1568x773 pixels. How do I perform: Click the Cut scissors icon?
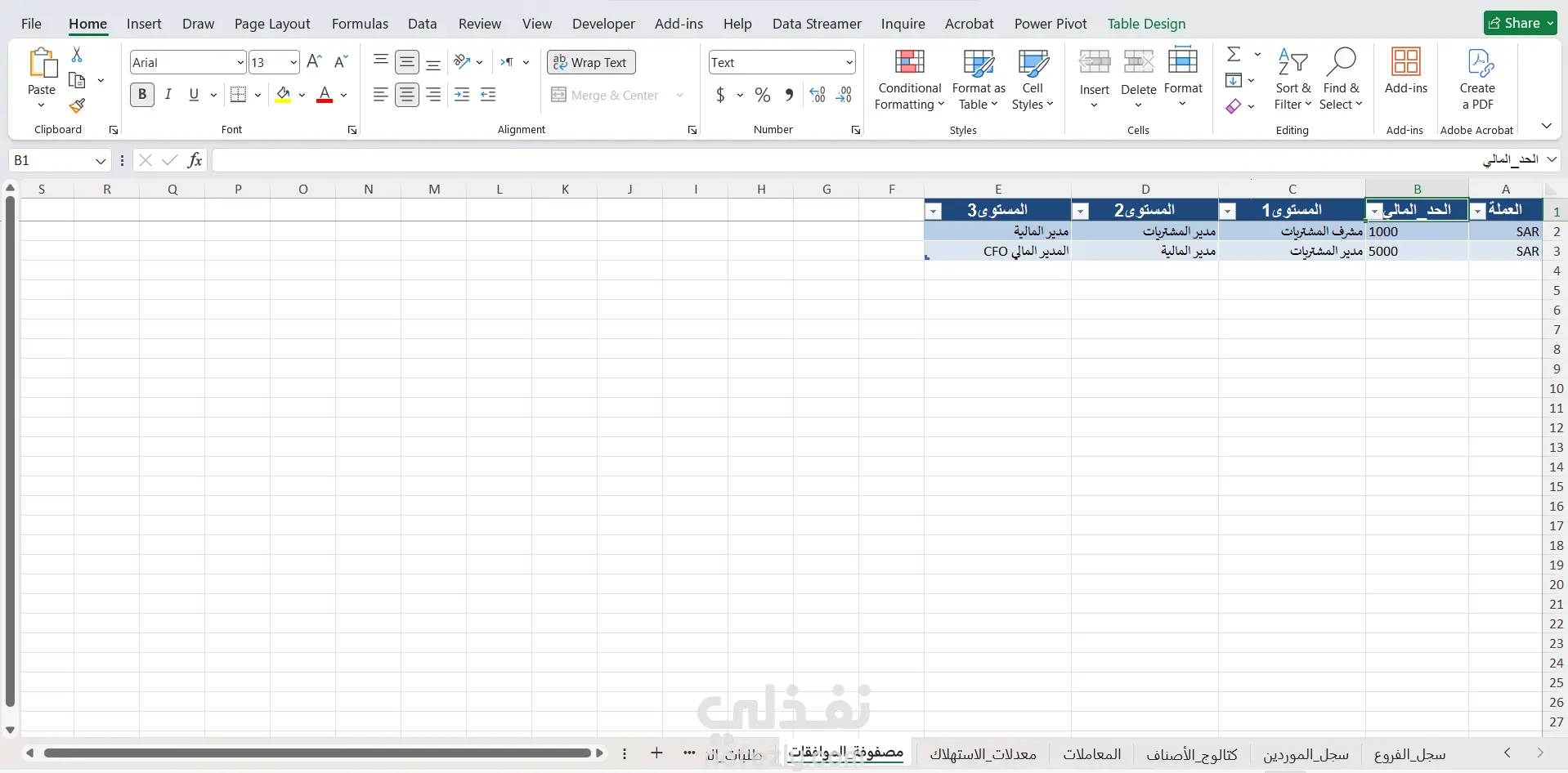coord(77,54)
